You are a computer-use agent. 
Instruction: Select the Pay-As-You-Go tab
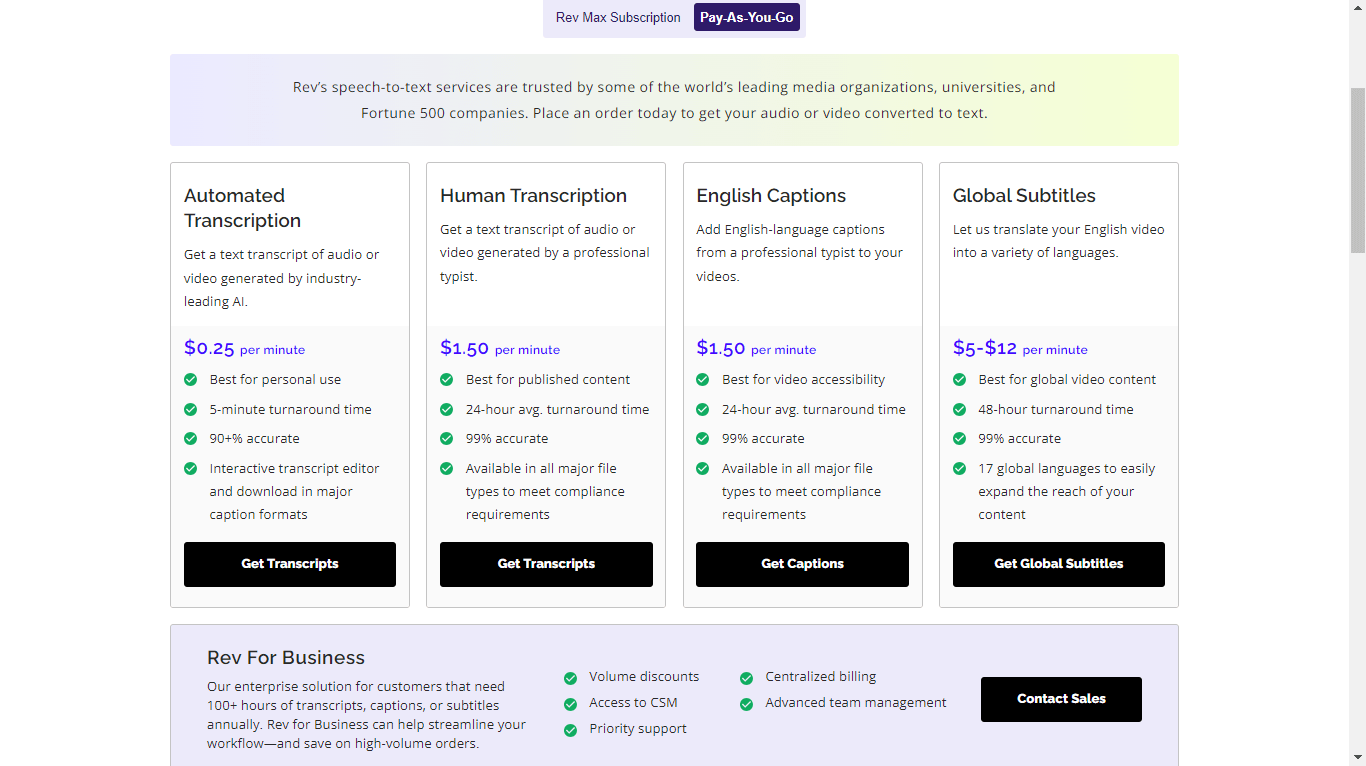tap(747, 17)
